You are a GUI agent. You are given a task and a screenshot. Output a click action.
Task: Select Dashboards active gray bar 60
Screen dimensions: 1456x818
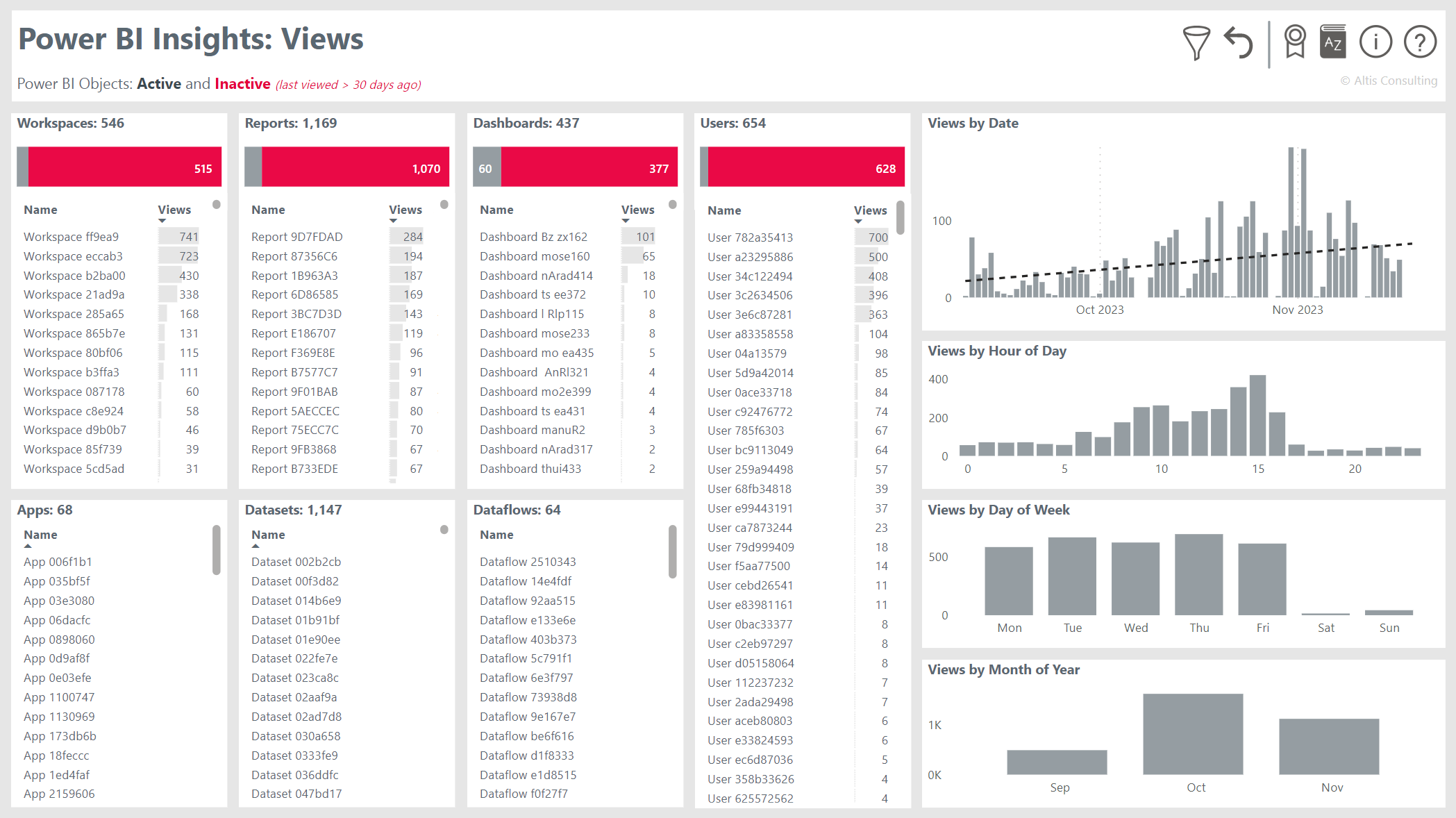click(487, 167)
